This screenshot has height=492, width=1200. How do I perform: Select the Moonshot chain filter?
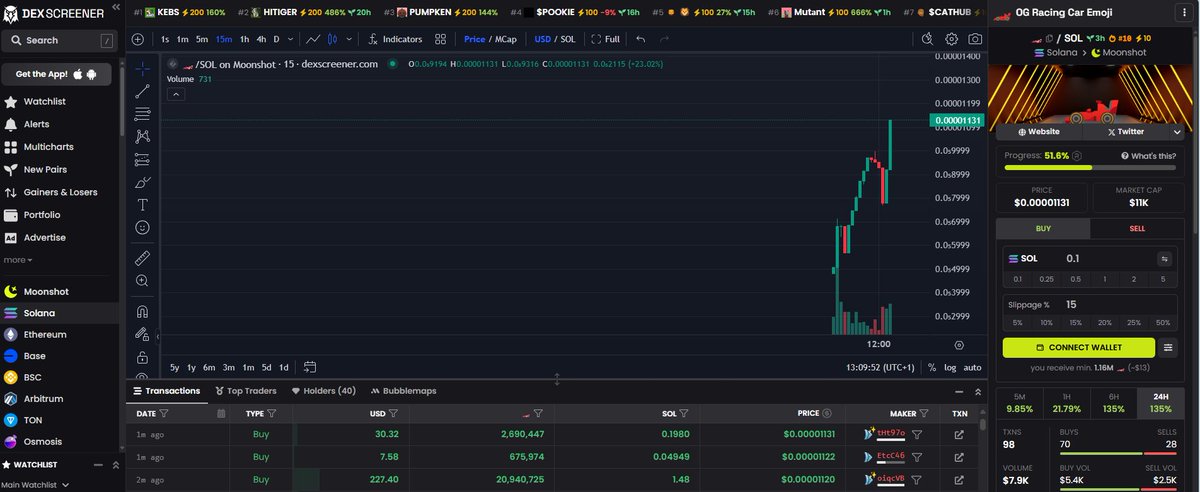45,291
